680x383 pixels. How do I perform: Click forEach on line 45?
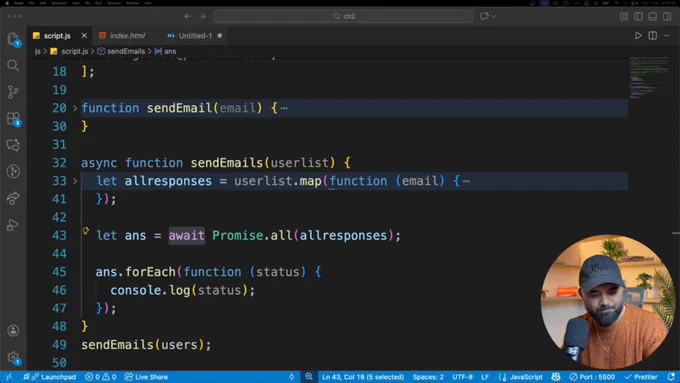pyautogui.click(x=150, y=272)
